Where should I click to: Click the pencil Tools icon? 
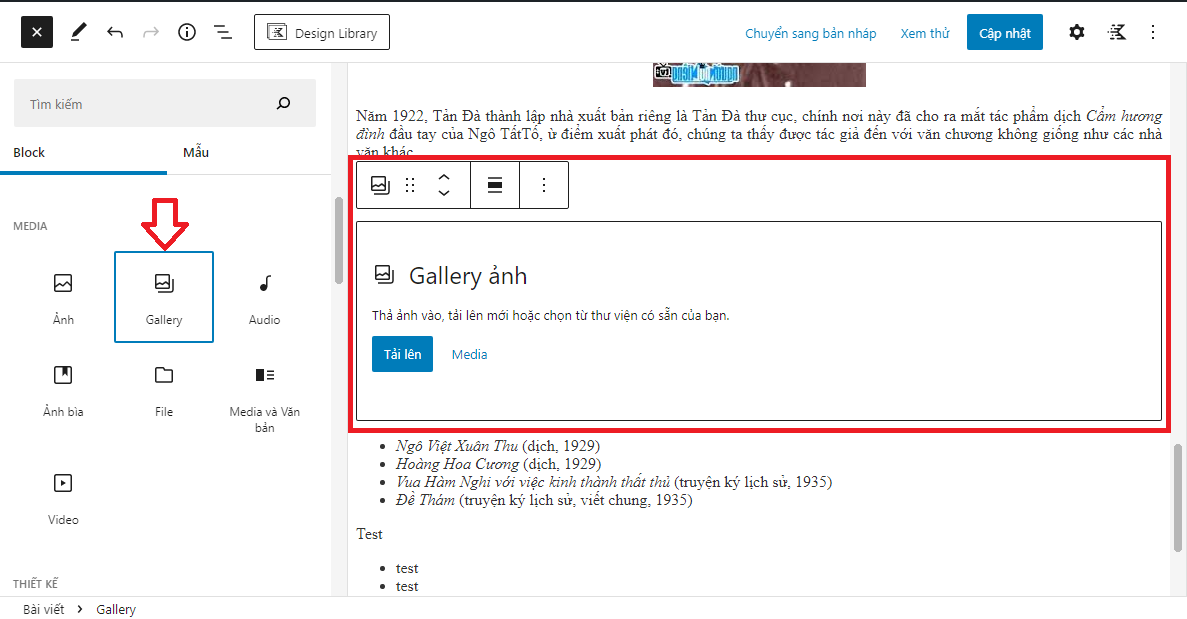coord(78,32)
